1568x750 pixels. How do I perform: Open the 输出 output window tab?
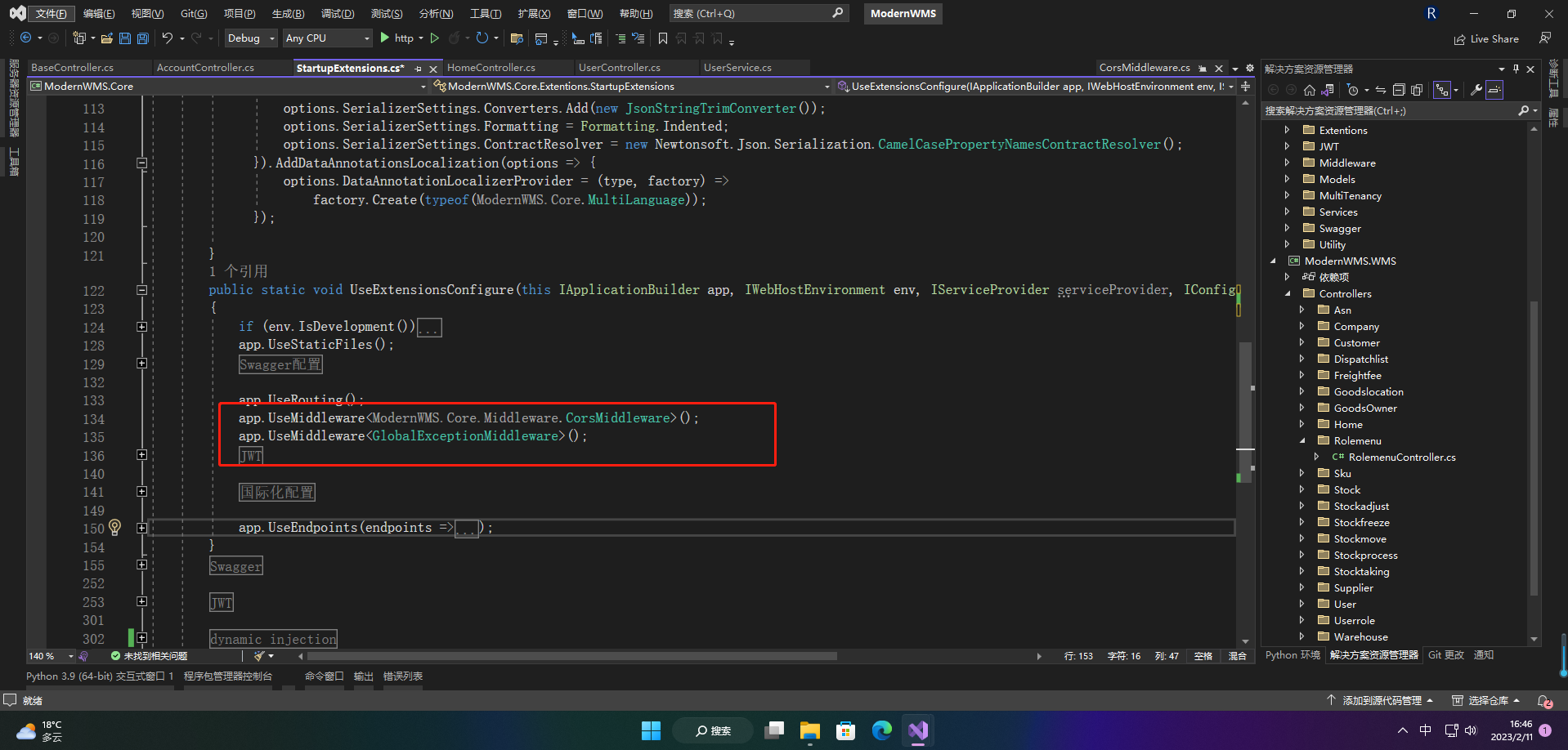(x=363, y=676)
